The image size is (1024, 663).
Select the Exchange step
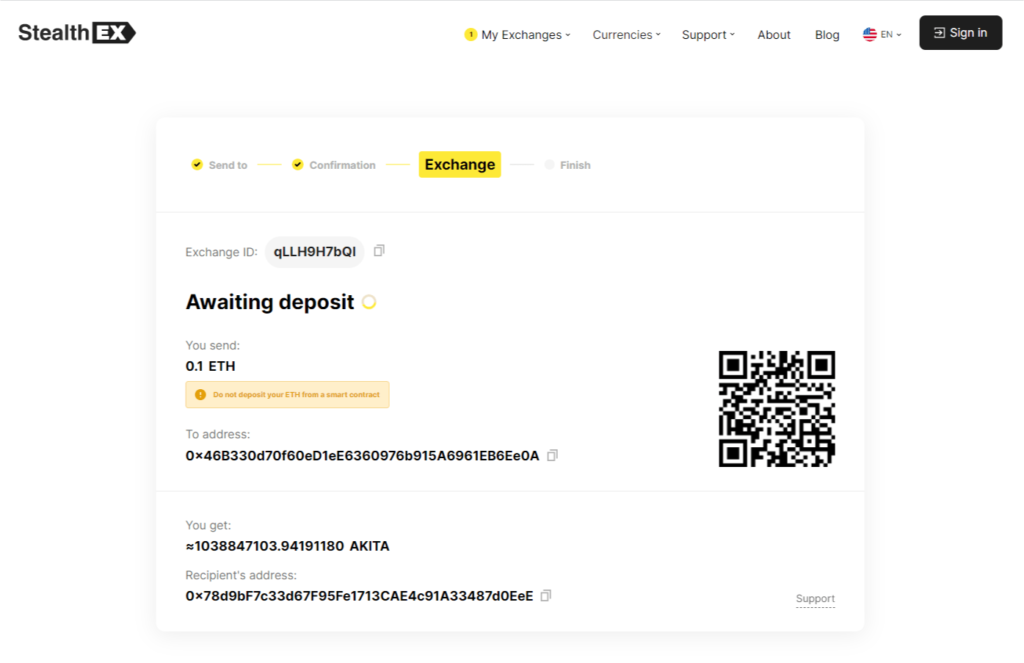point(460,165)
